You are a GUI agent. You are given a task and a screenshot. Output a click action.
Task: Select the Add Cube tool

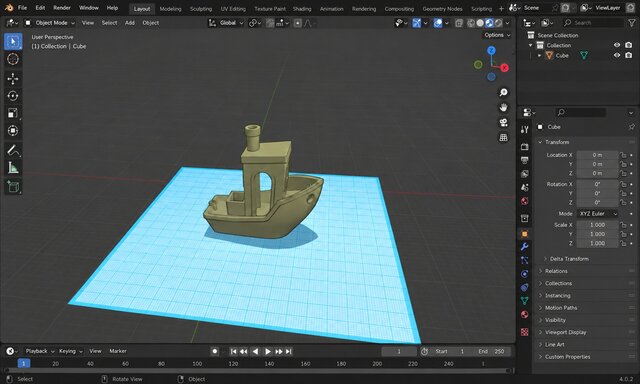(x=13, y=187)
